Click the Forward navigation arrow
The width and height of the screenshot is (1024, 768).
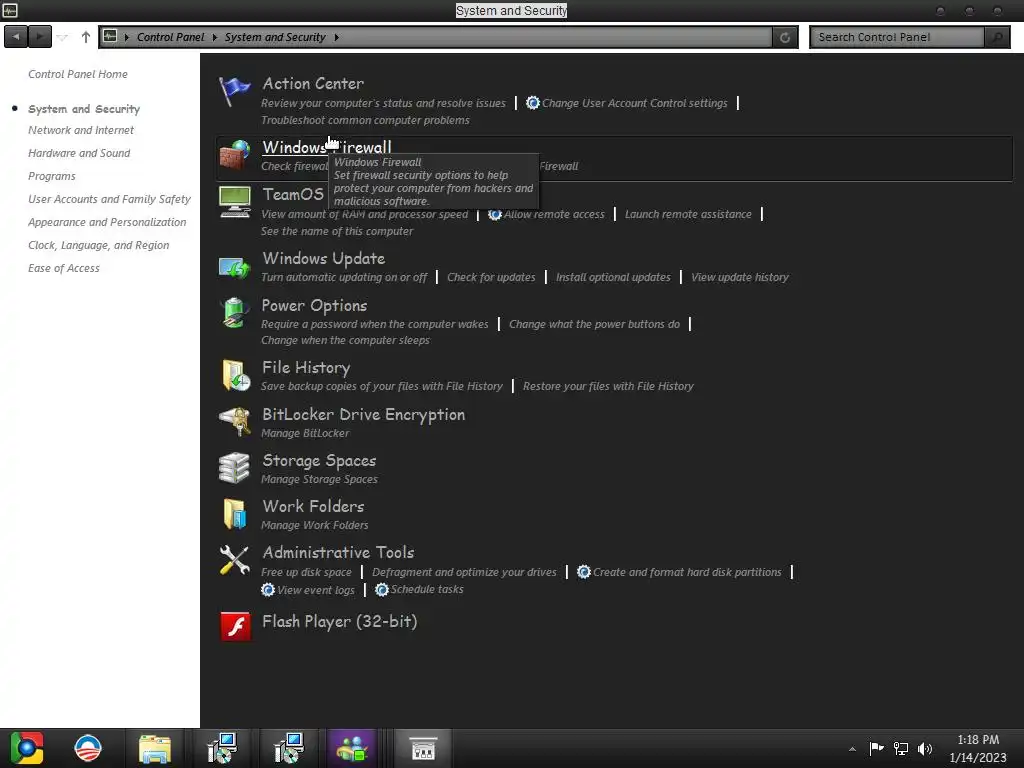(40, 37)
